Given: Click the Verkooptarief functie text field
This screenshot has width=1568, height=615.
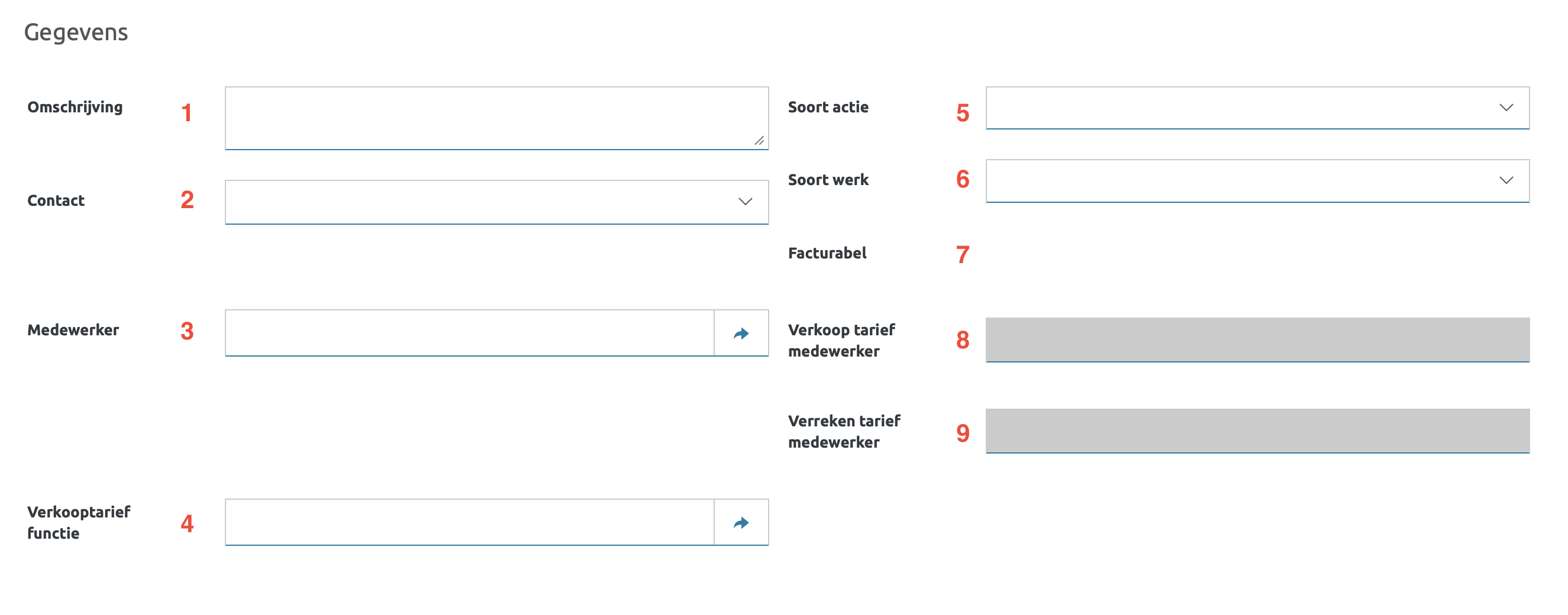Looking at the screenshot, I should (x=469, y=522).
